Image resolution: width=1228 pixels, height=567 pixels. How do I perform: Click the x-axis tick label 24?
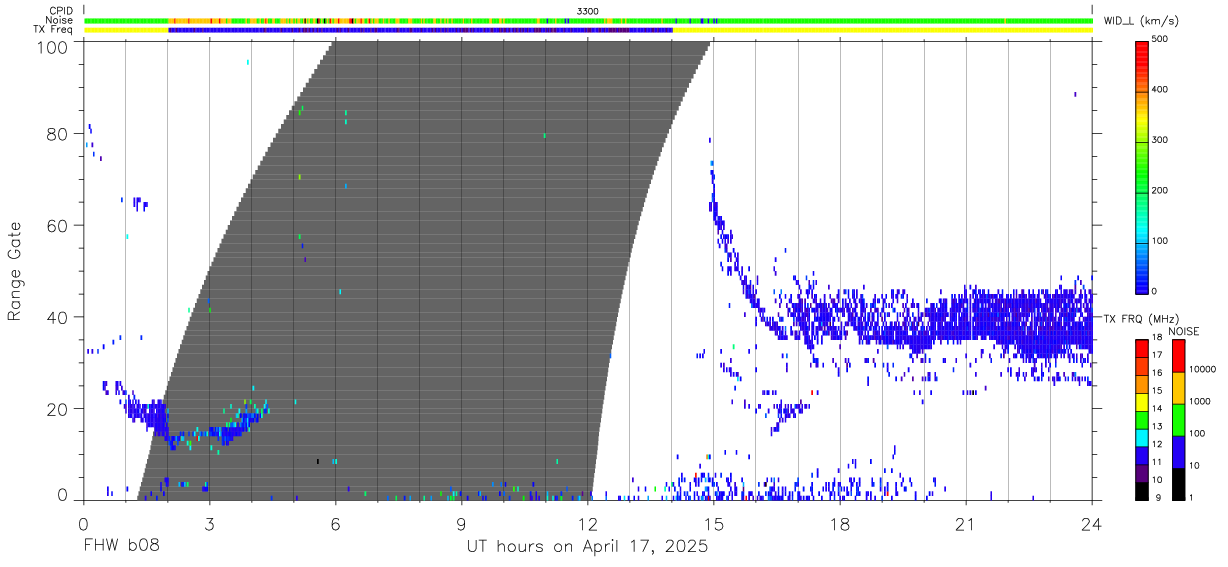[x=1091, y=523]
